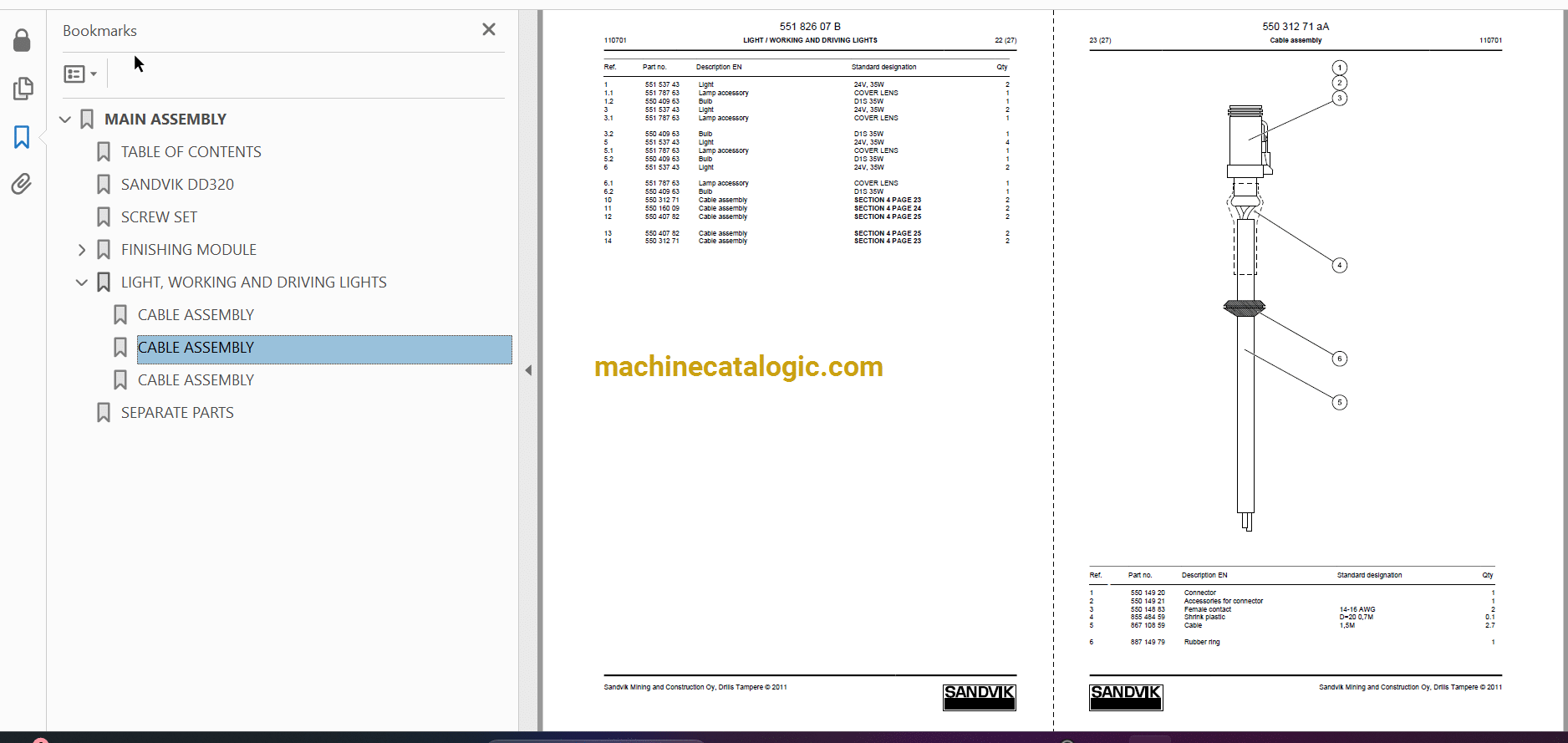Collapse LIGHT, WORKING AND DRIVING LIGHTS bookmark
The height and width of the screenshot is (743, 1568).
[x=82, y=282]
